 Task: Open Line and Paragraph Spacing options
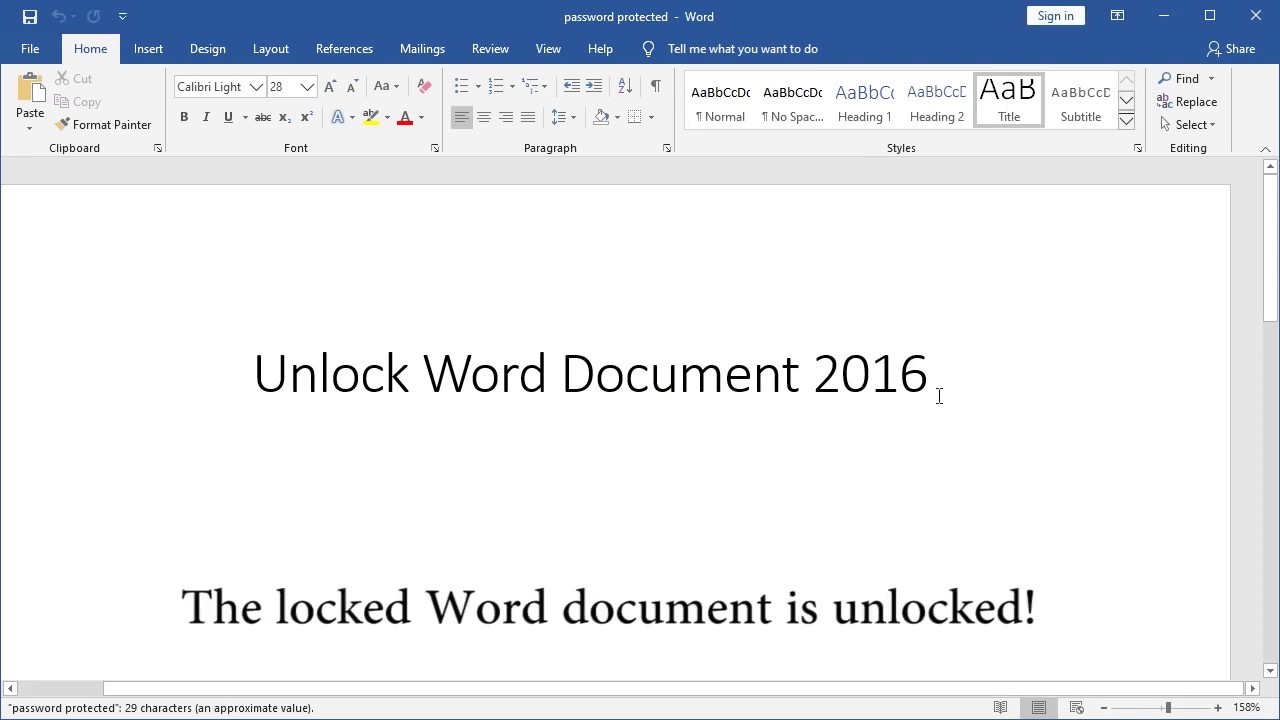tap(564, 118)
